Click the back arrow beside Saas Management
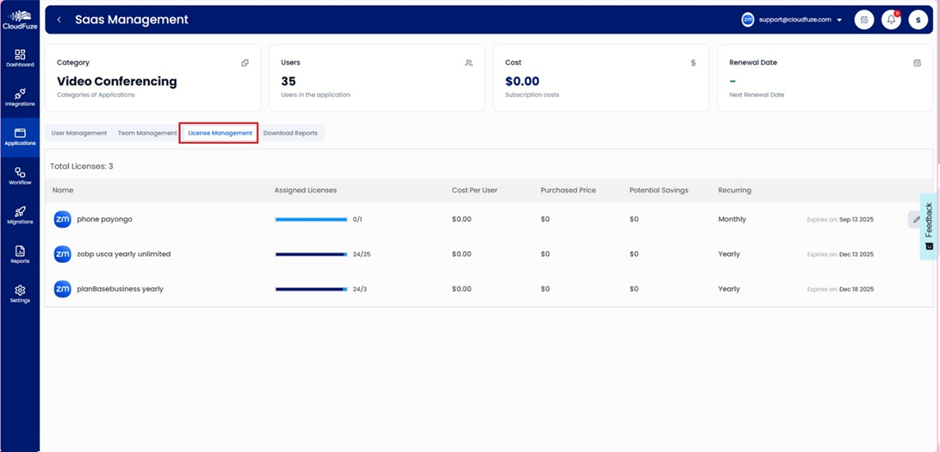Image resolution: width=940 pixels, height=452 pixels. click(59, 20)
